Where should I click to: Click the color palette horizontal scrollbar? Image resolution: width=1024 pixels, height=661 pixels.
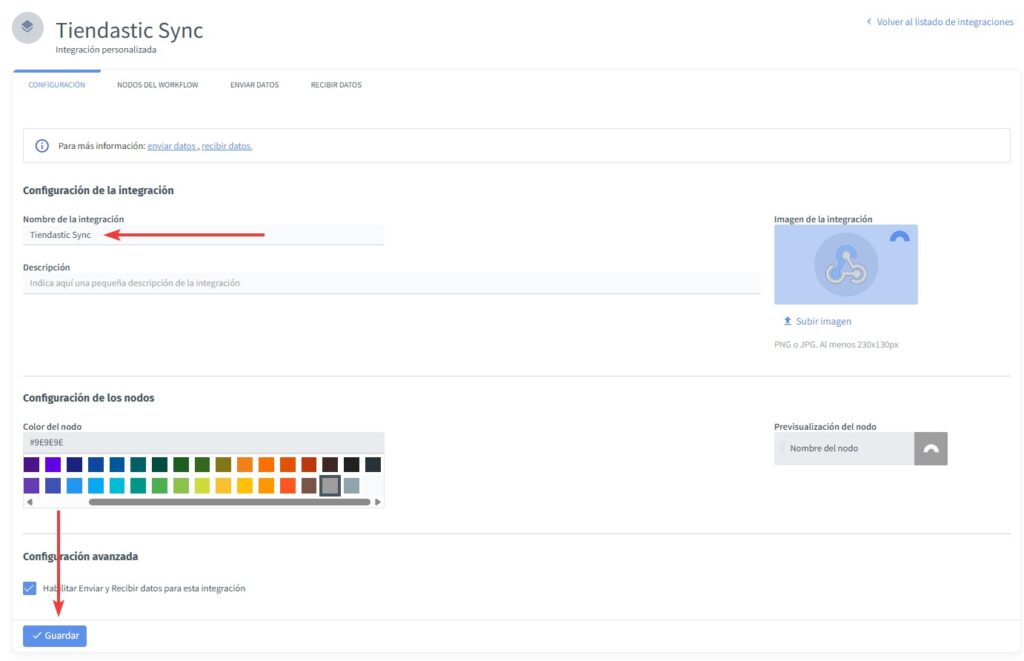pos(229,502)
